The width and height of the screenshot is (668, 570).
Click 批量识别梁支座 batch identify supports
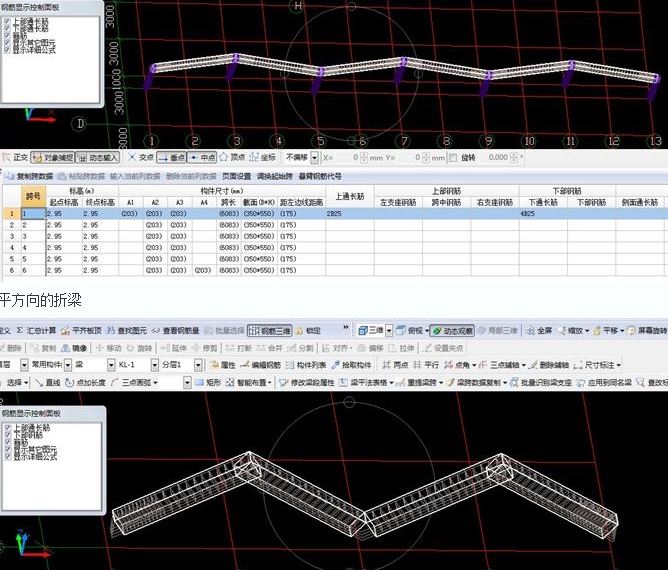point(541,383)
